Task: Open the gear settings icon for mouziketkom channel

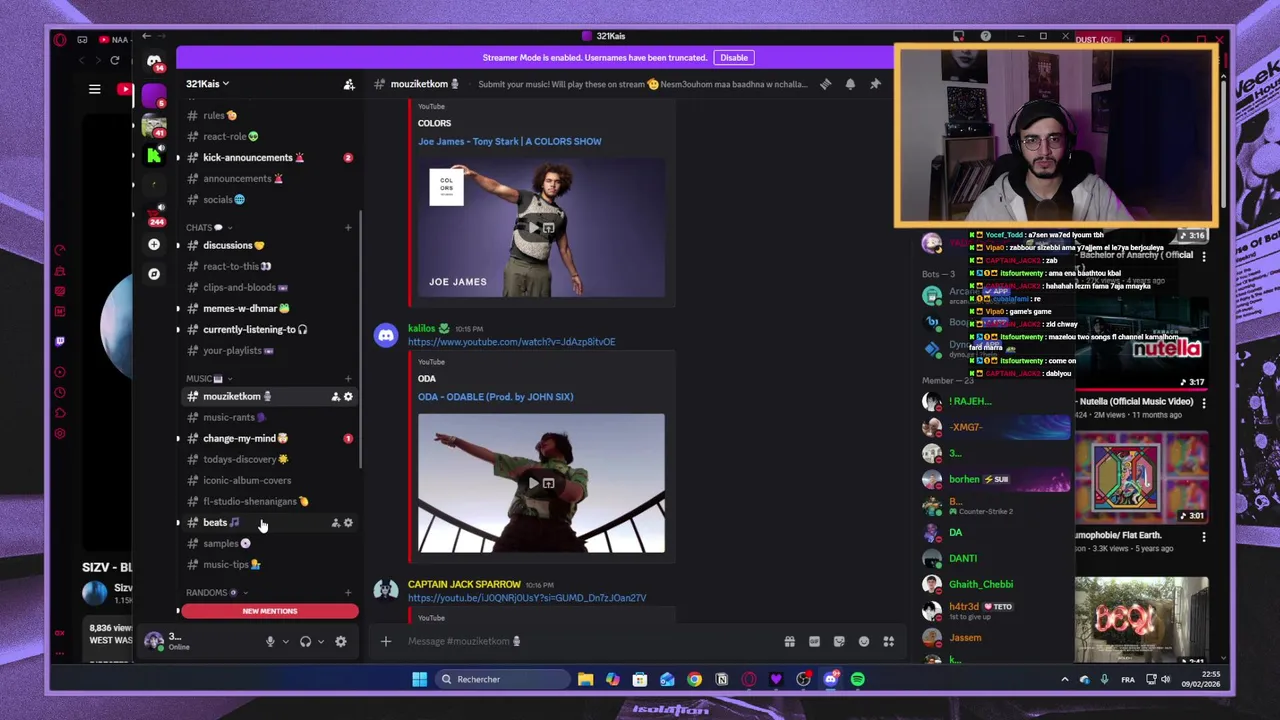Action: click(348, 397)
